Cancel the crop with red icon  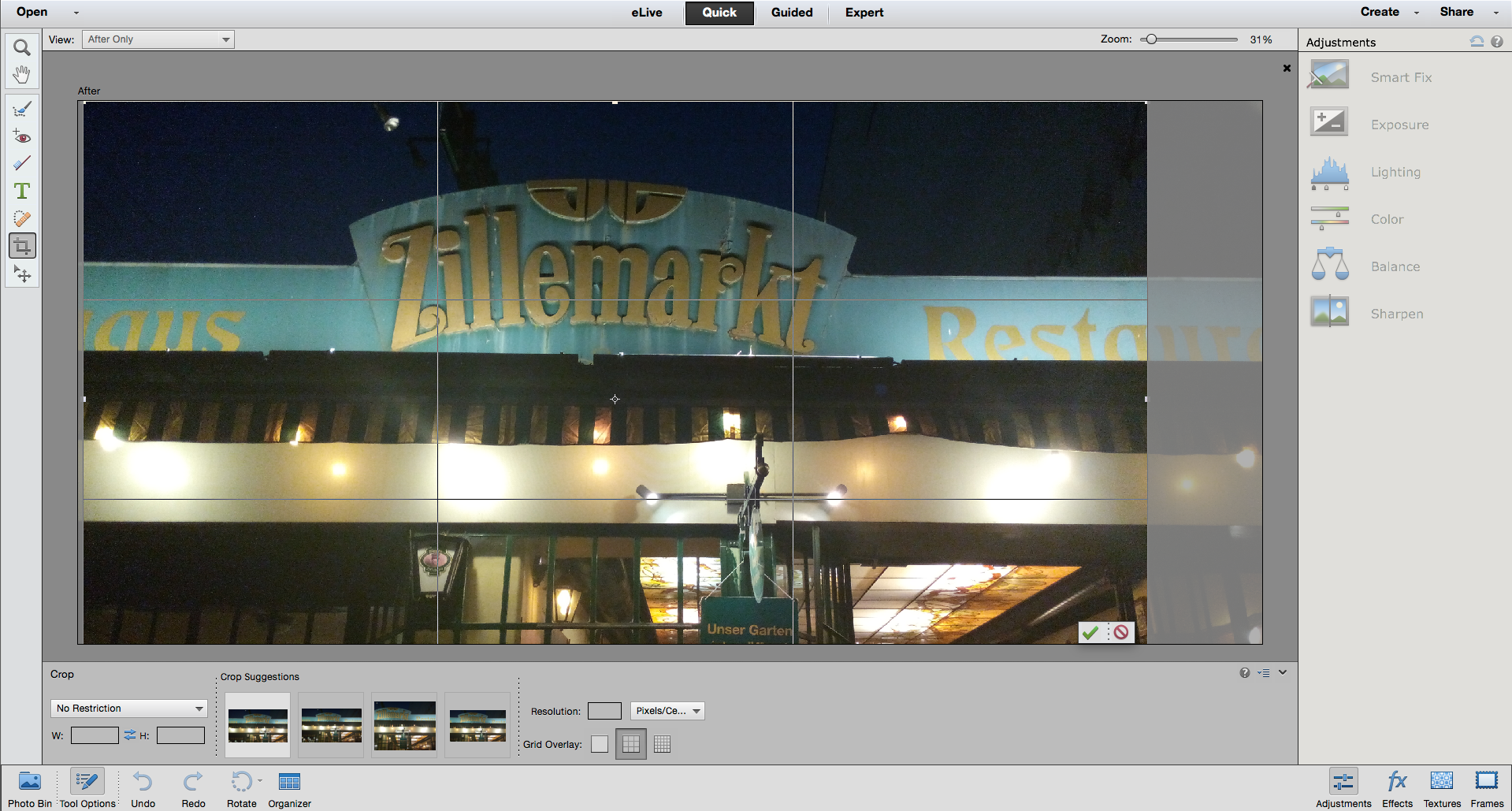pyautogui.click(x=1121, y=632)
